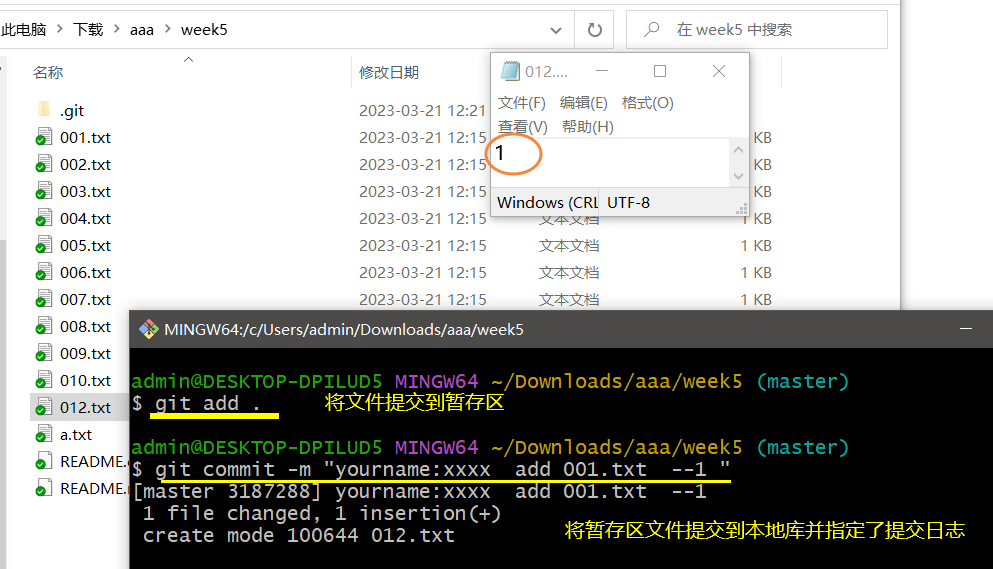Click the search week5 input box
The width and height of the screenshot is (993, 569).
757,30
